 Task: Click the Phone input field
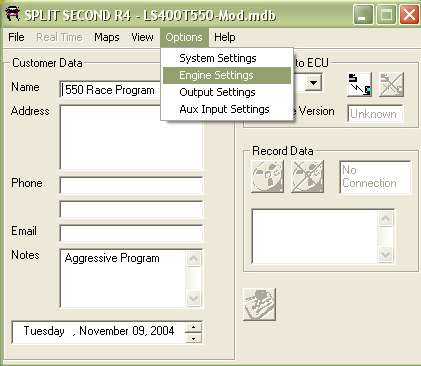point(131,185)
